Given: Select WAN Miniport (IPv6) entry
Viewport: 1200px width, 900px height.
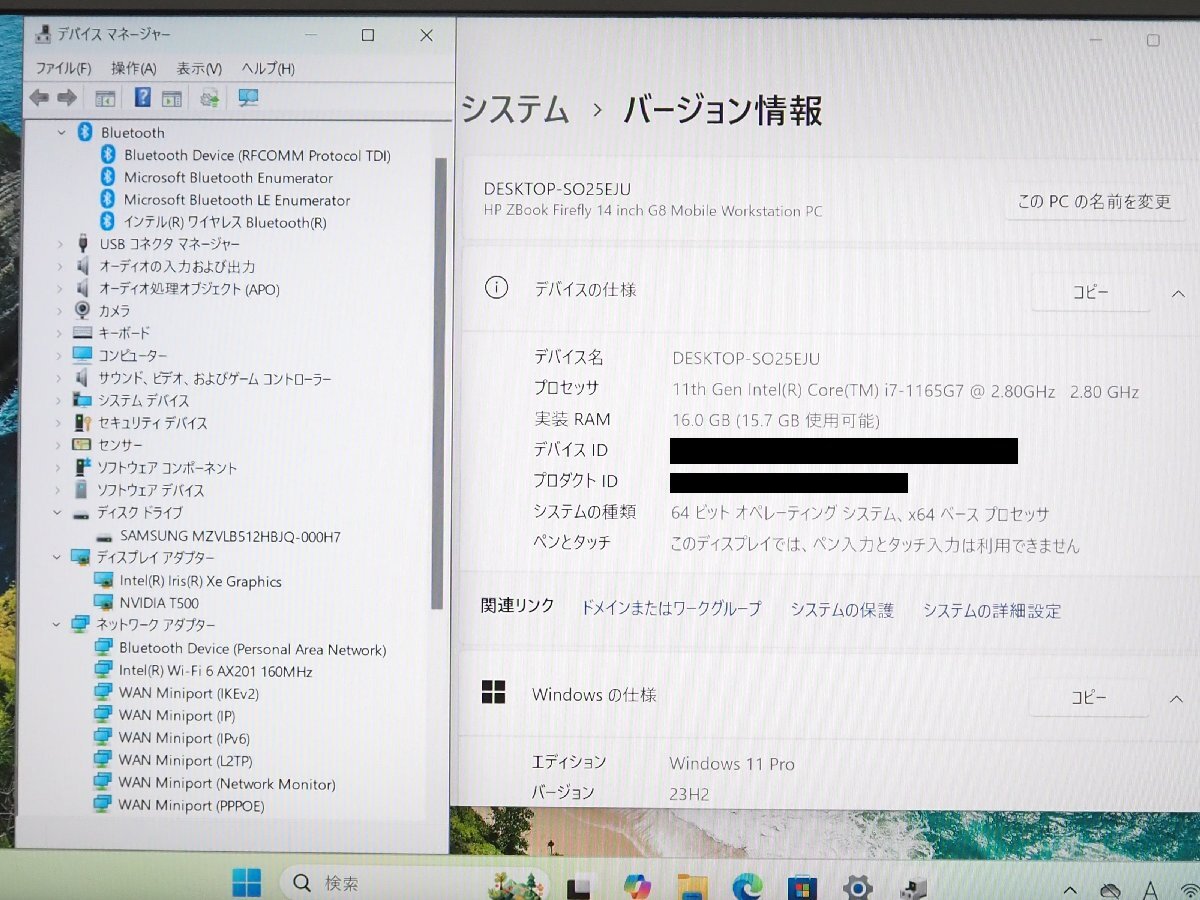Looking at the screenshot, I should tap(184, 738).
